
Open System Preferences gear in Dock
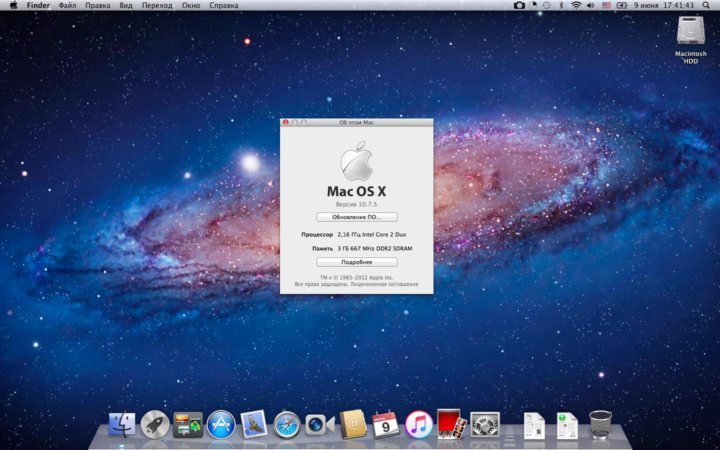coord(485,424)
